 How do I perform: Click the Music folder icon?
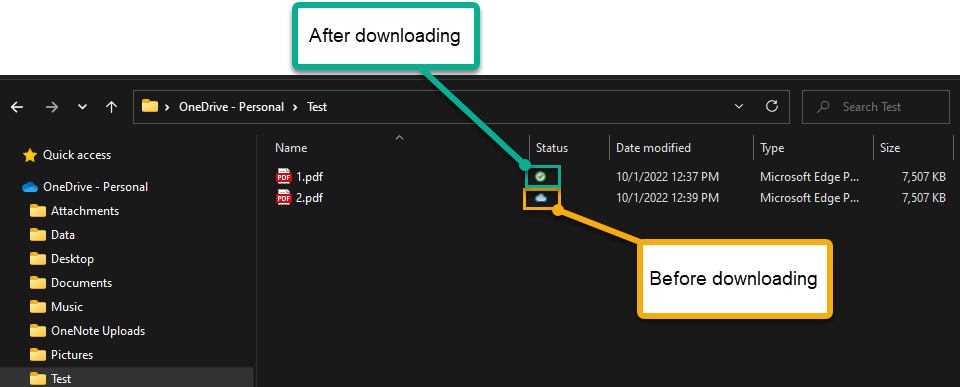click(x=38, y=307)
